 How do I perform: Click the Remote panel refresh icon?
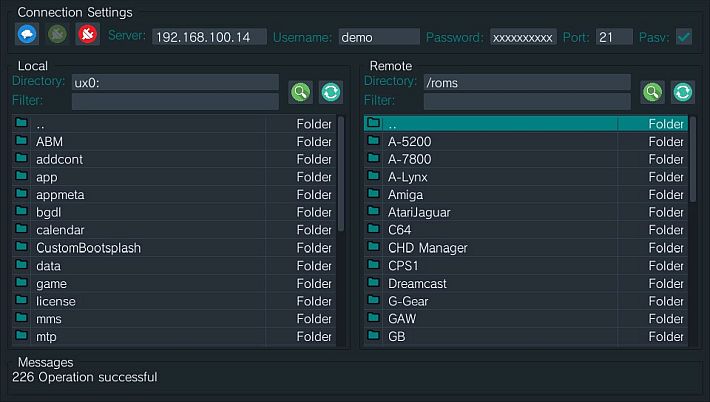[x=683, y=92]
